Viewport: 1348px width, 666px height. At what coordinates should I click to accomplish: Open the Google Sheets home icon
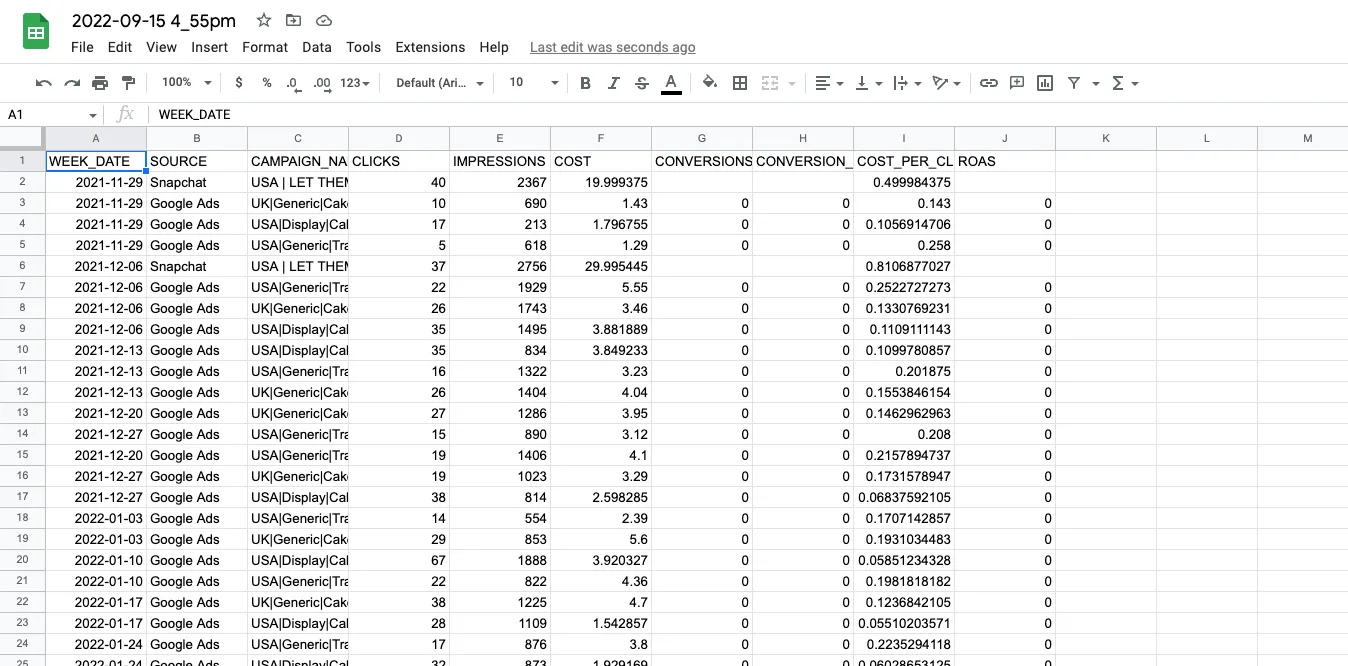36,32
